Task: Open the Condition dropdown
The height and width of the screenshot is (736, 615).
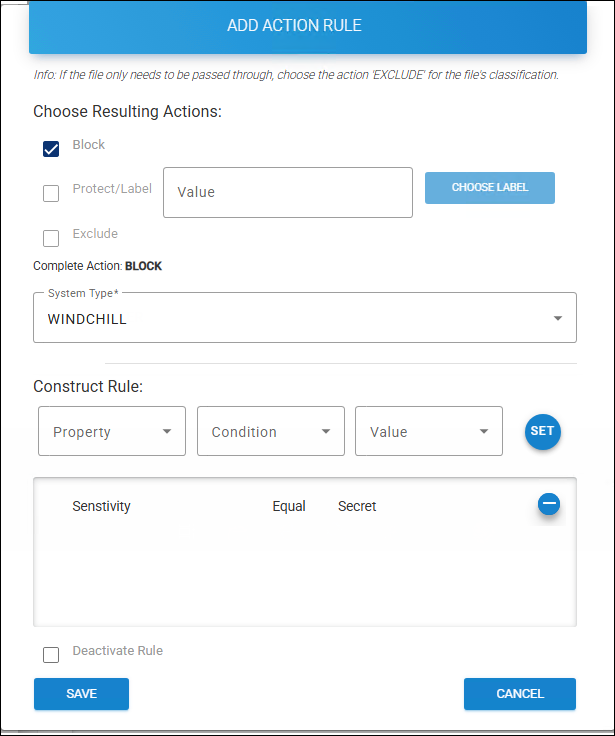Action: (270, 432)
